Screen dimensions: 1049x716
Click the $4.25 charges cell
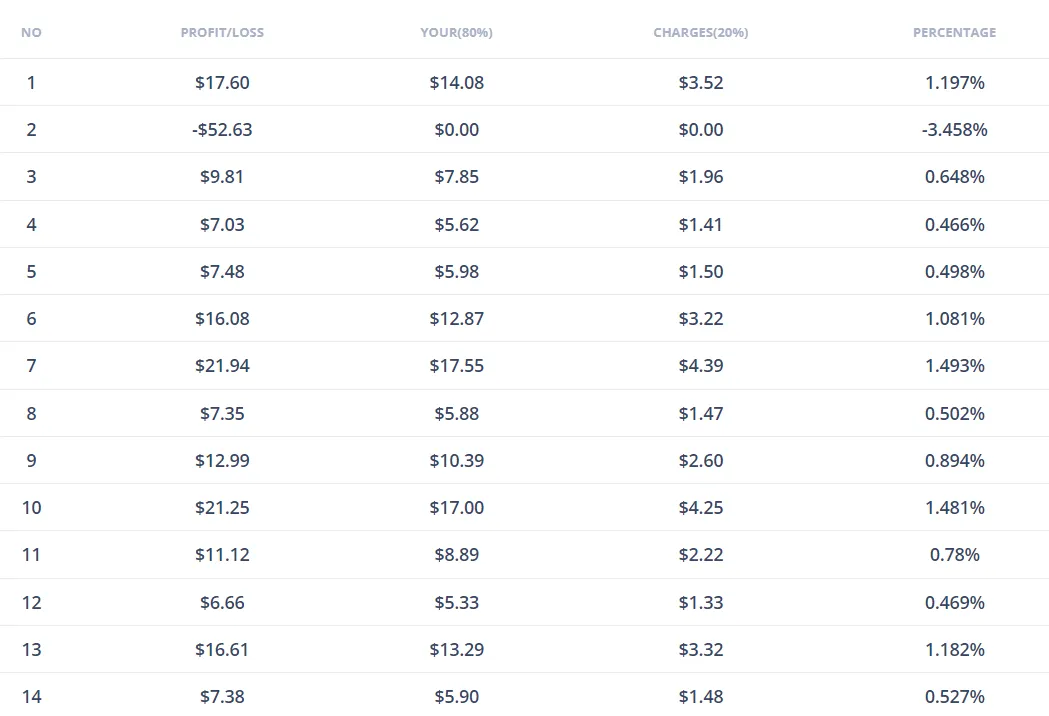[700, 507]
